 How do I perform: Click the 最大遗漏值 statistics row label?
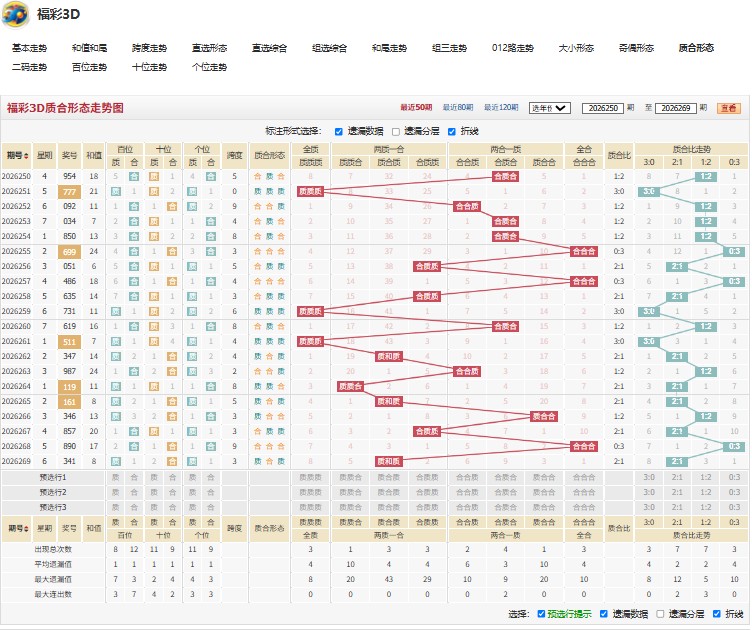(53, 579)
